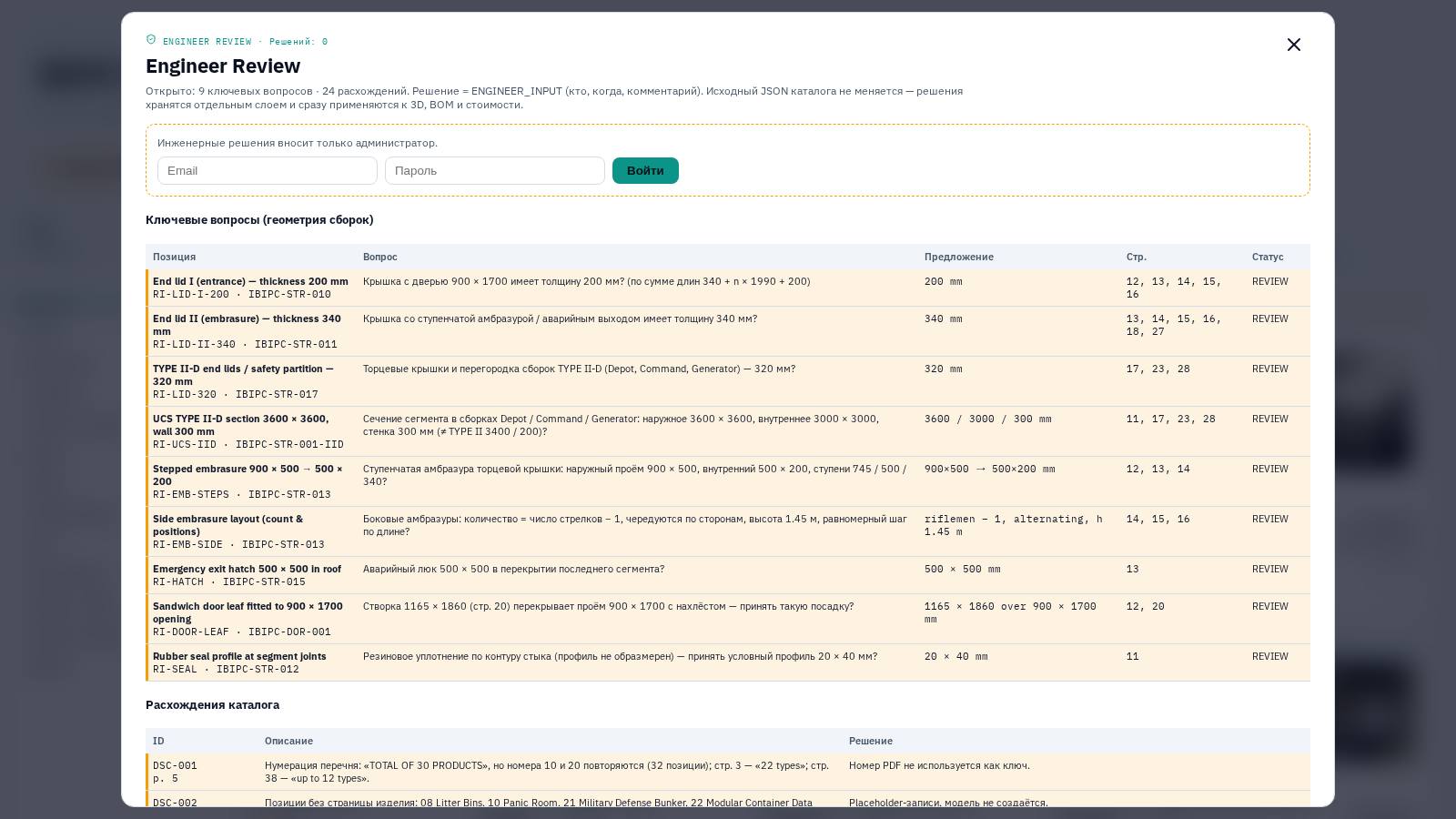Select the End lid II (embrasure) row
1456x819 pixels.
click(x=728, y=331)
